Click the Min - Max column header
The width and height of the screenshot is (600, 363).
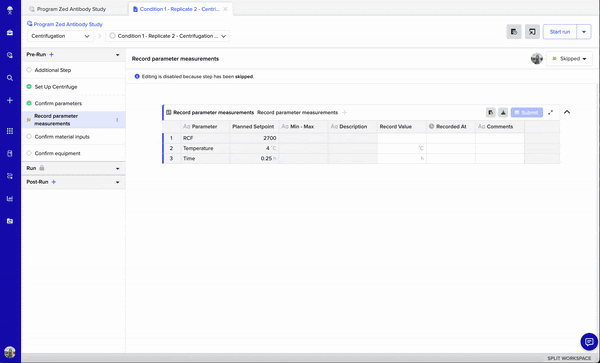(302, 127)
